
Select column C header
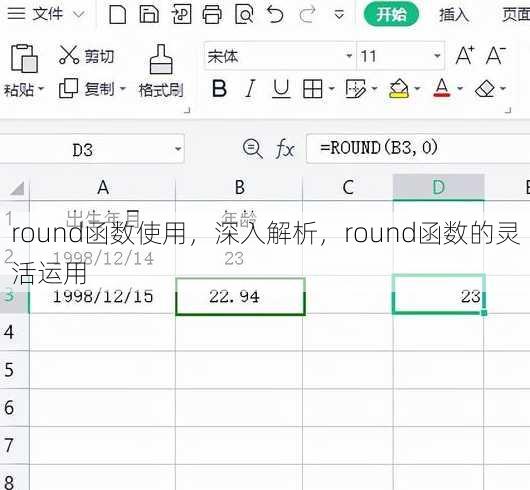click(348, 187)
